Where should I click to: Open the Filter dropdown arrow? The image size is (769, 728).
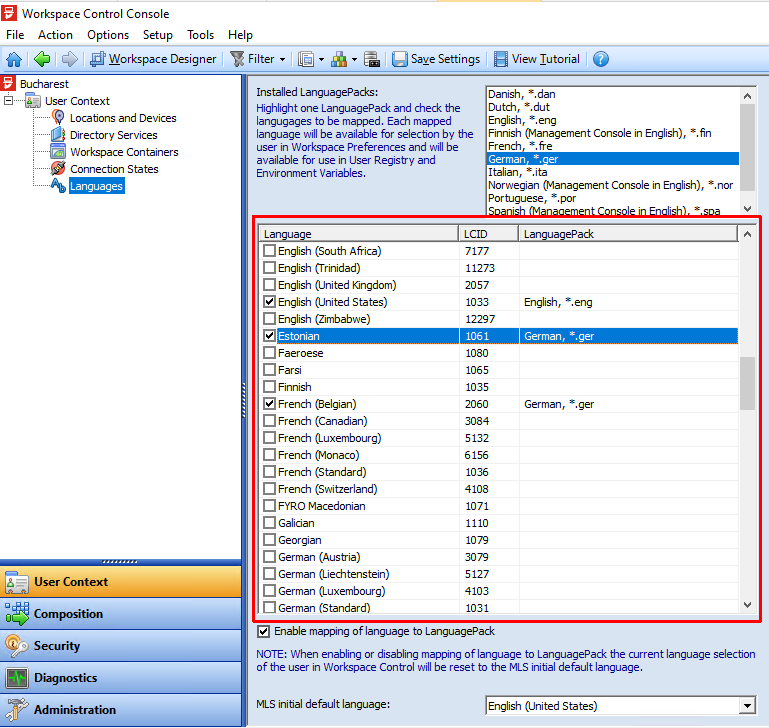point(282,59)
